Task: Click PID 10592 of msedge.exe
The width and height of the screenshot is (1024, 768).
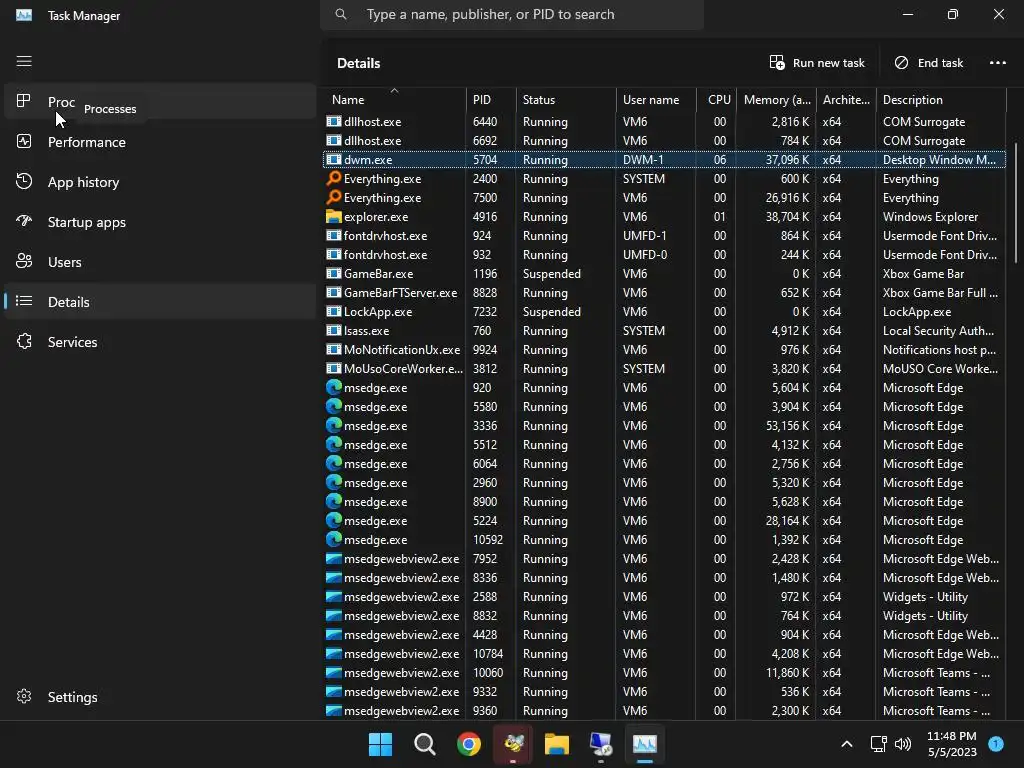Action: tap(488, 539)
